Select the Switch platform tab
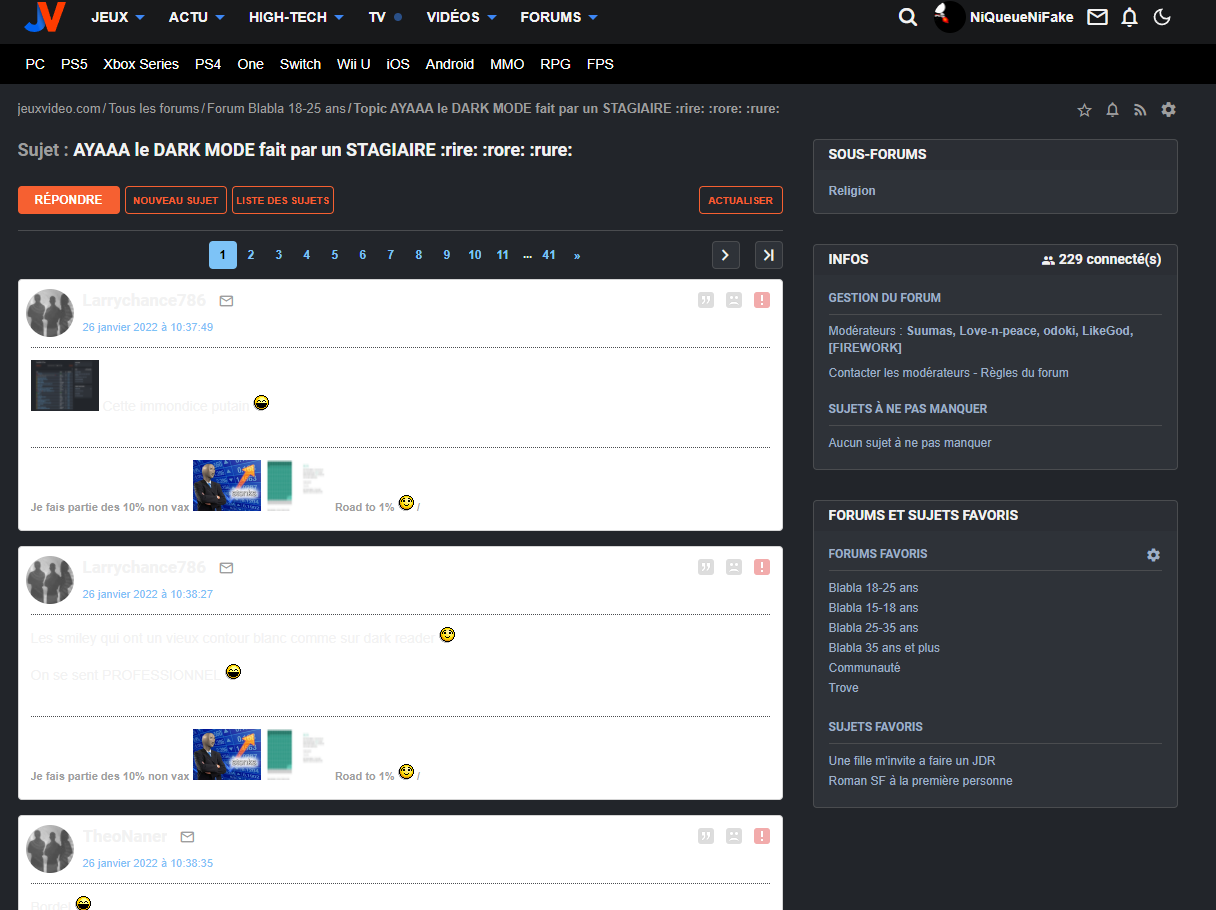 pyautogui.click(x=300, y=64)
